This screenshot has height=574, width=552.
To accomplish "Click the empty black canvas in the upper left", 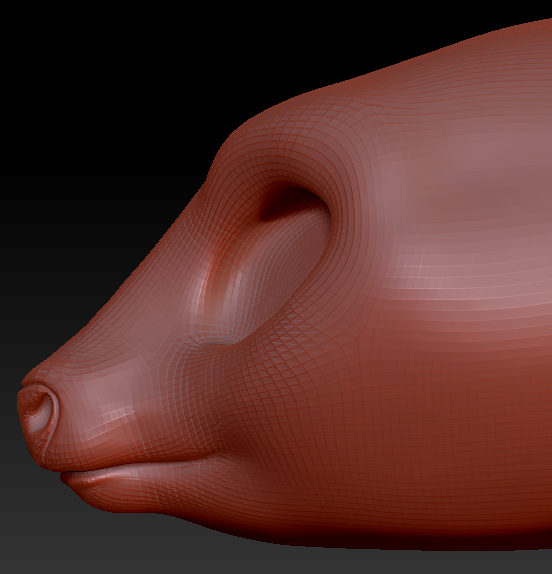I will [92, 92].
